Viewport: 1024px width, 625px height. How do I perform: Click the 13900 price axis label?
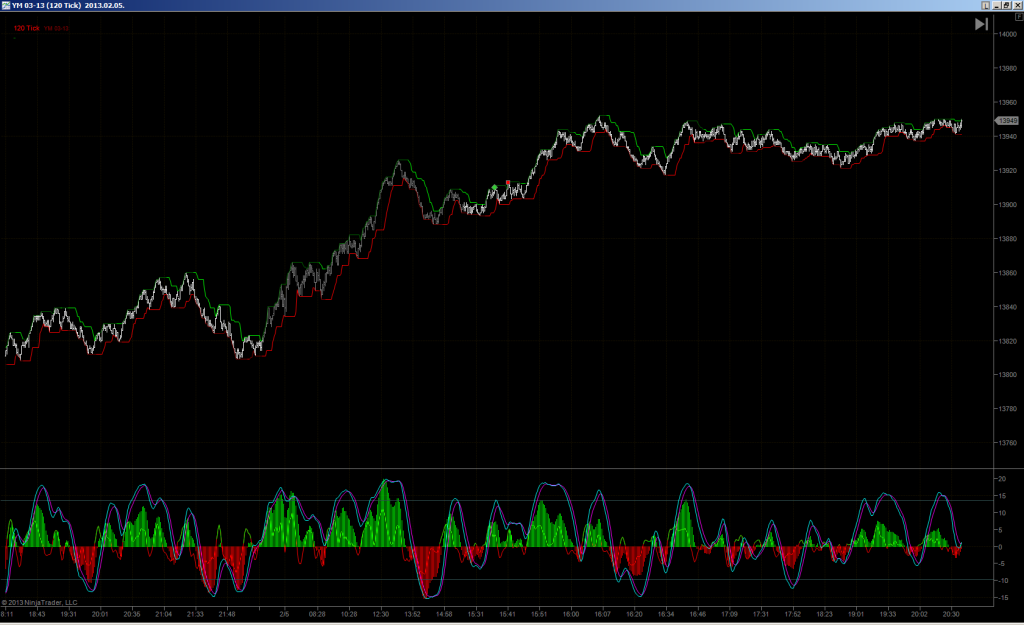click(x=1008, y=205)
